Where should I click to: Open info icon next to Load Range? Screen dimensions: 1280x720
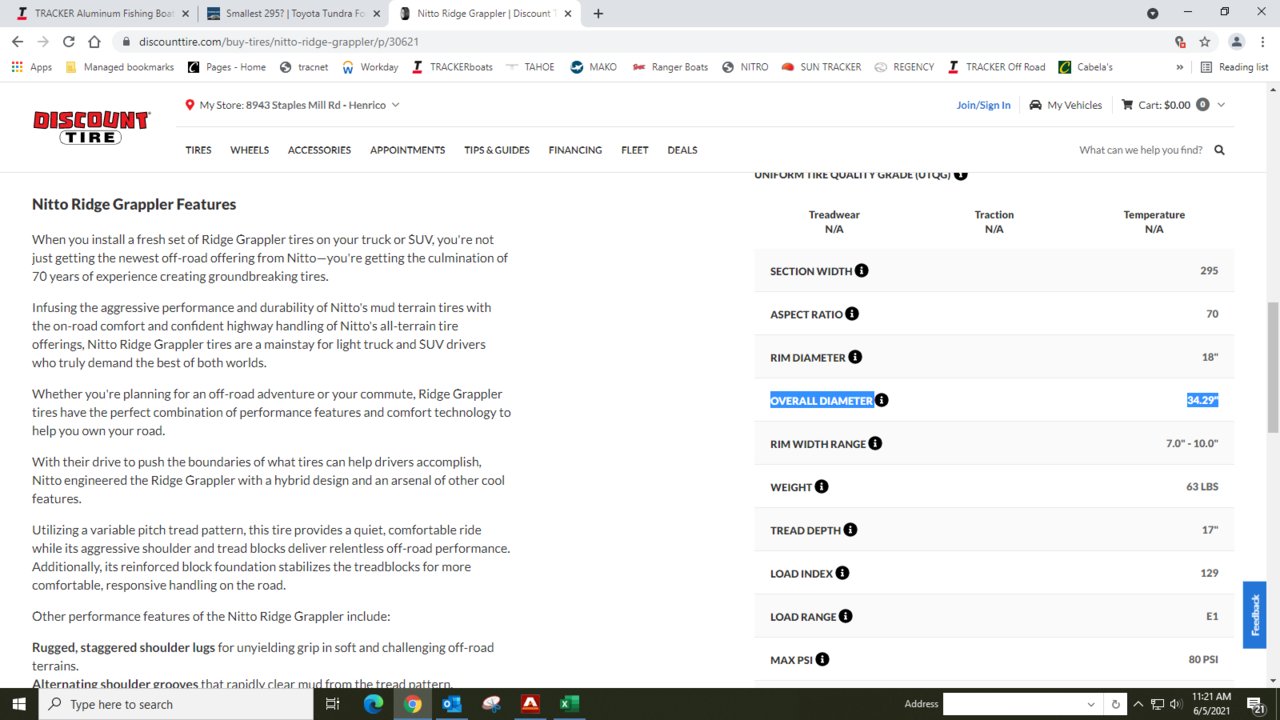click(x=845, y=616)
